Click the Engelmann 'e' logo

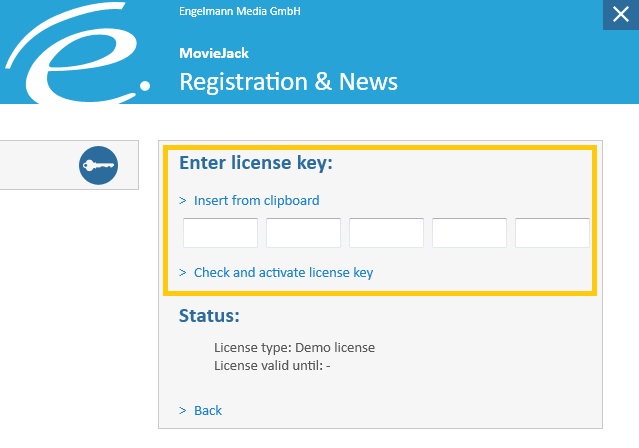tap(77, 53)
